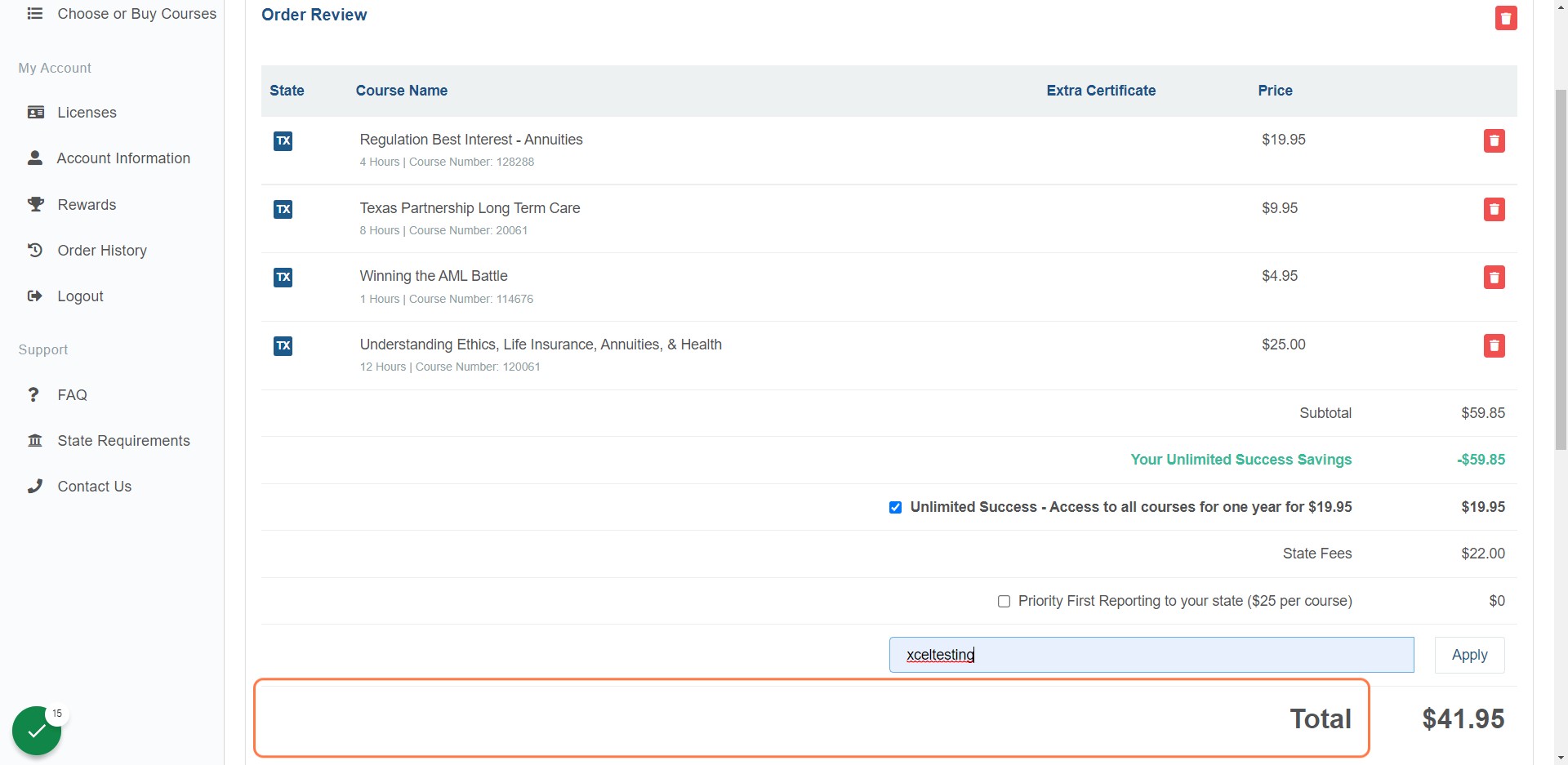The width and height of the screenshot is (1568, 765).
Task: Click the State Fees $22.00 value
Action: (x=1483, y=554)
